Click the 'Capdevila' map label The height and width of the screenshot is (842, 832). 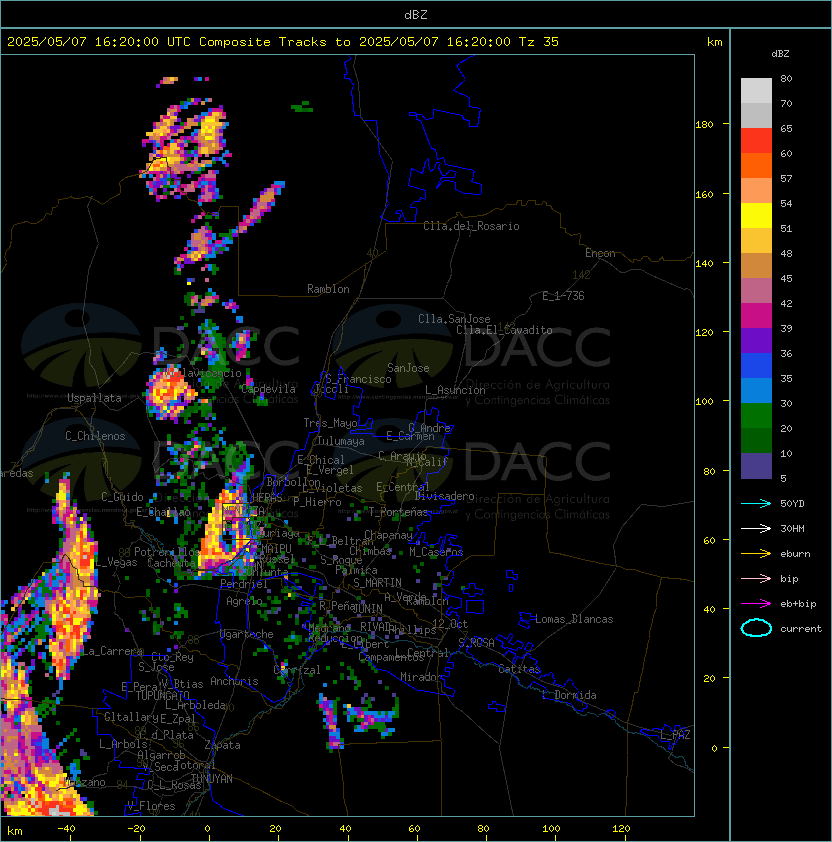click(268, 389)
